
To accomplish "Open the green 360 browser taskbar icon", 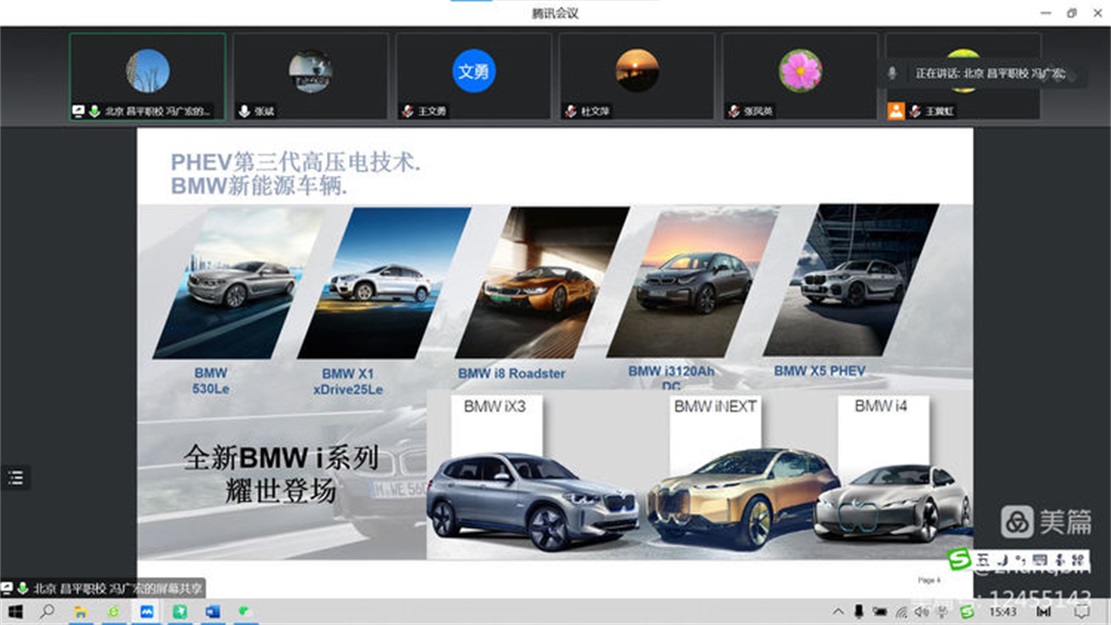I will (x=113, y=612).
